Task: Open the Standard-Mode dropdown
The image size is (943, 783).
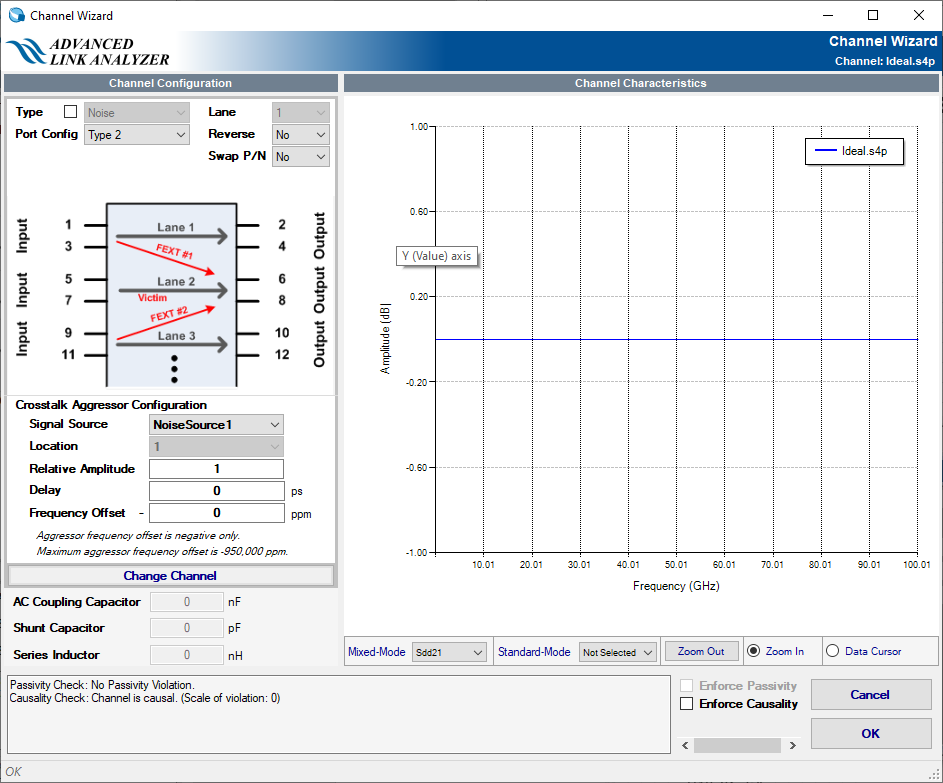Action: pyautogui.click(x=618, y=652)
